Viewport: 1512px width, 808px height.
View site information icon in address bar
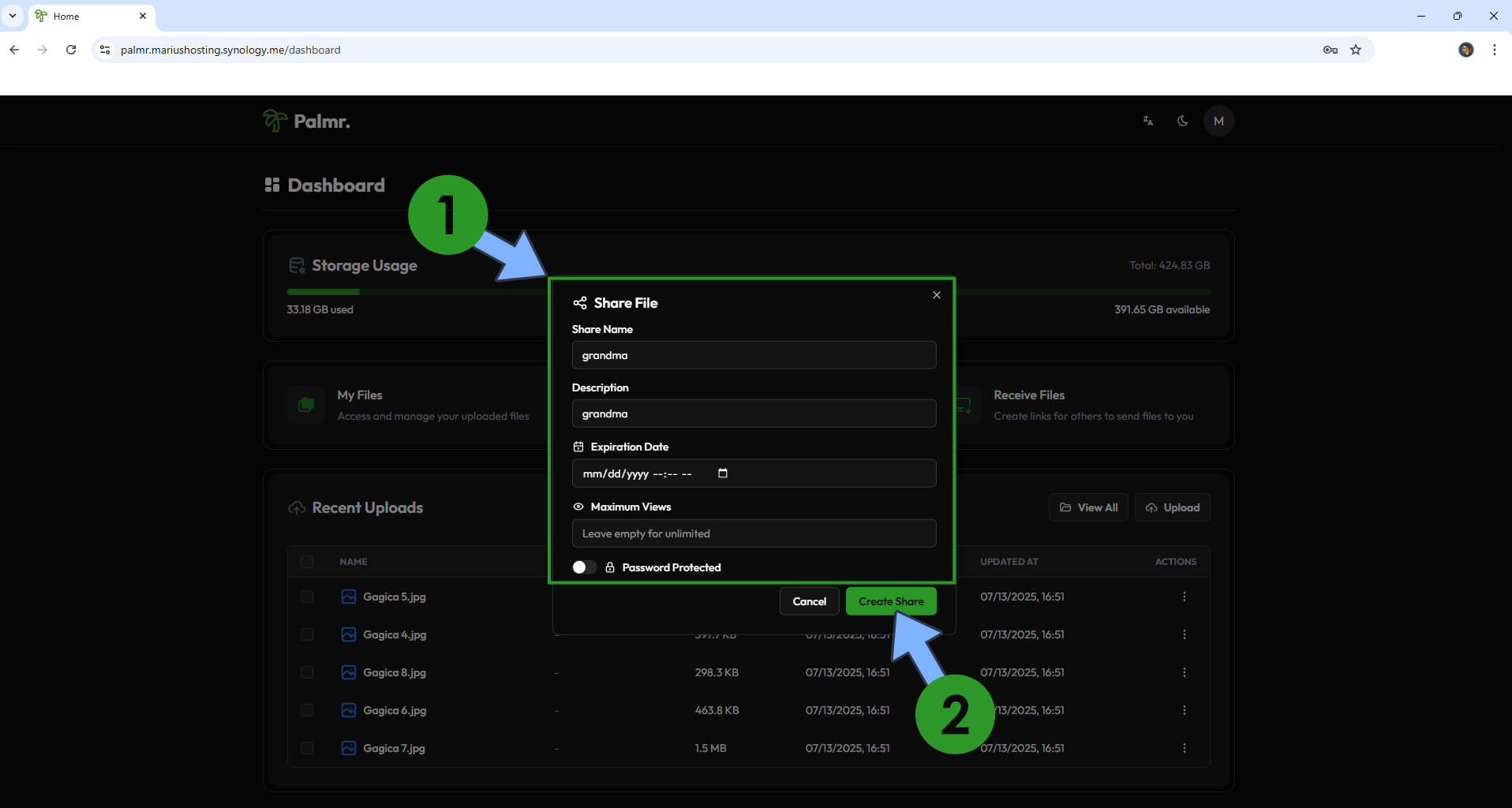105,50
